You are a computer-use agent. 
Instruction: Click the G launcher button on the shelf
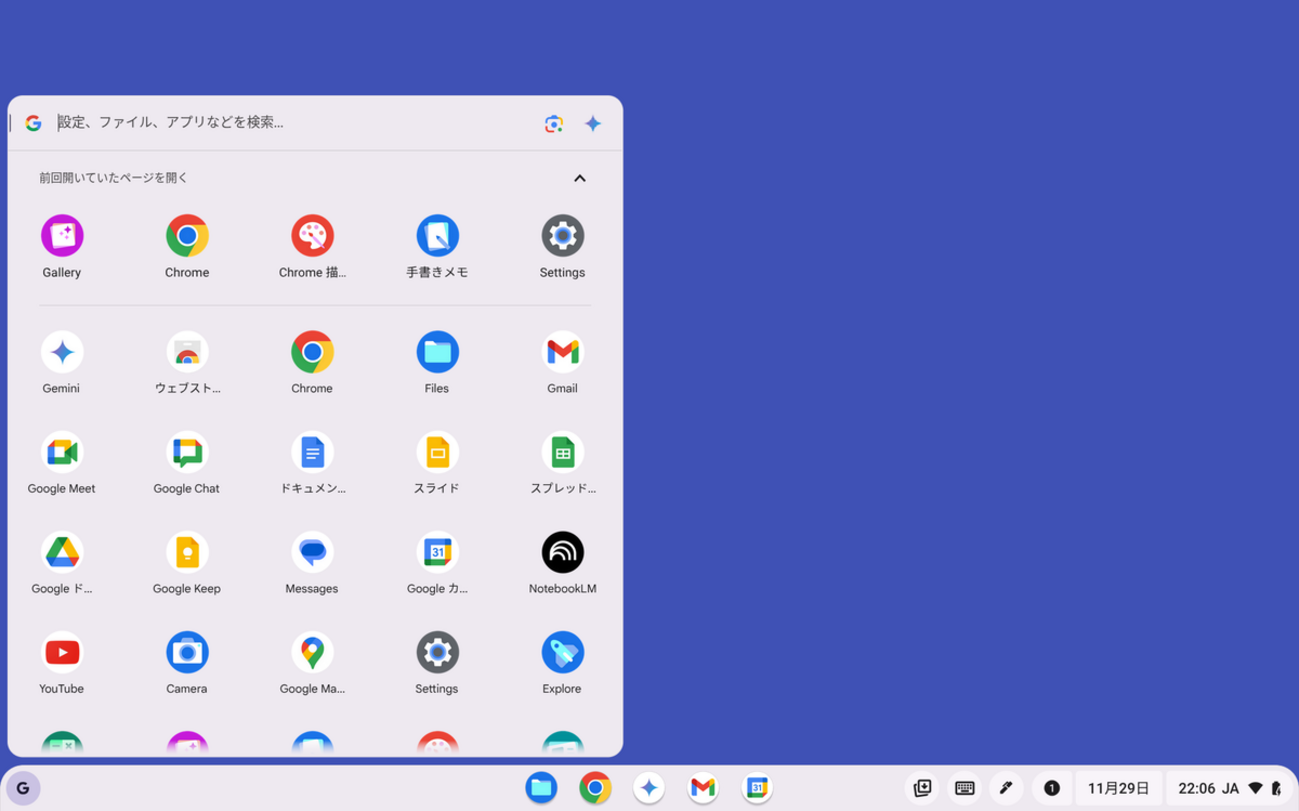pos(23,788)
